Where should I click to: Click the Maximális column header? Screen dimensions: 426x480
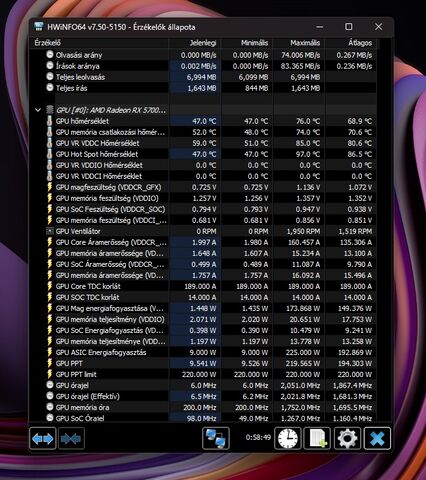[305, 43]
